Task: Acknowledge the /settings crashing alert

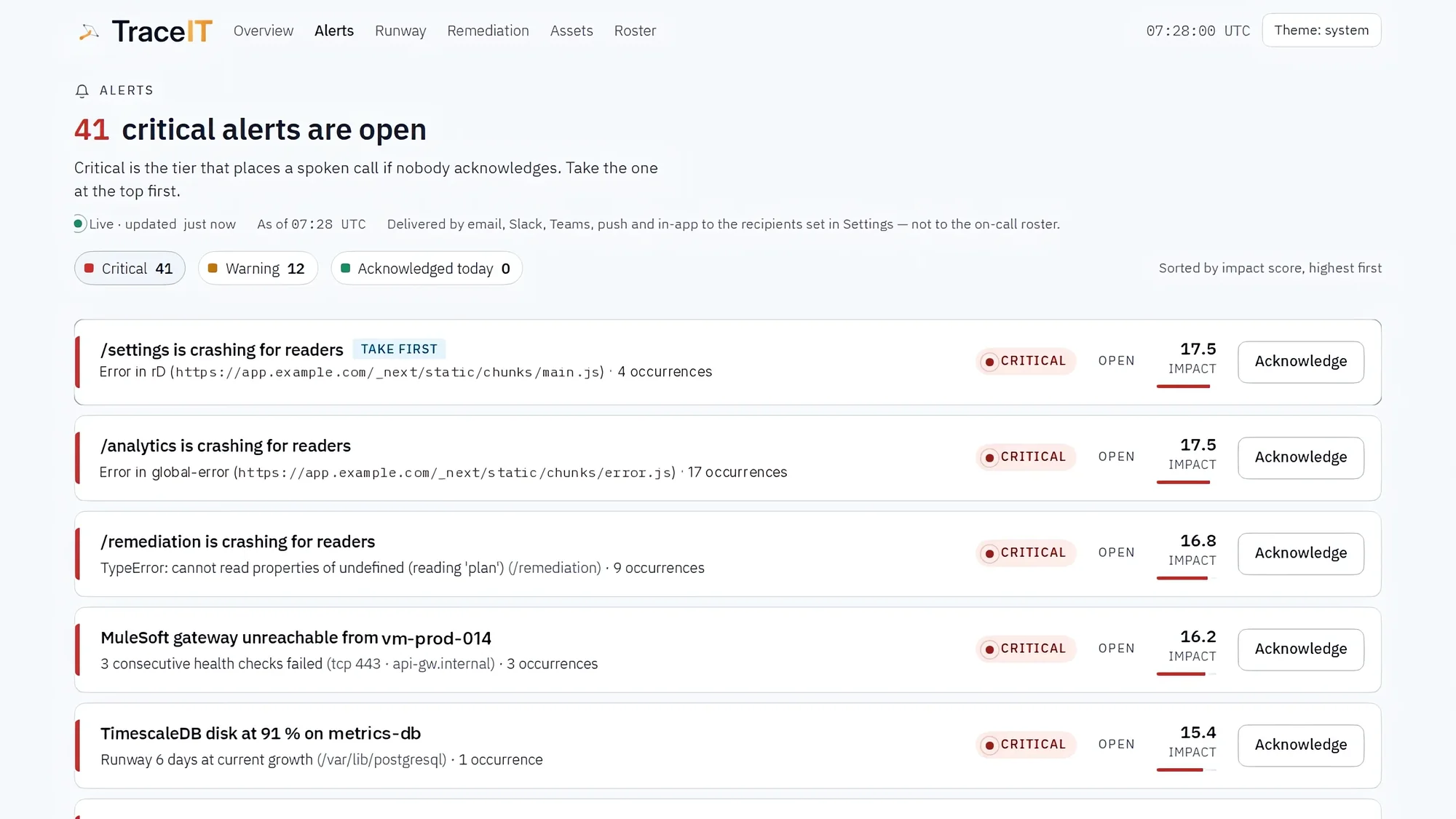Action: coord(1301,362)
